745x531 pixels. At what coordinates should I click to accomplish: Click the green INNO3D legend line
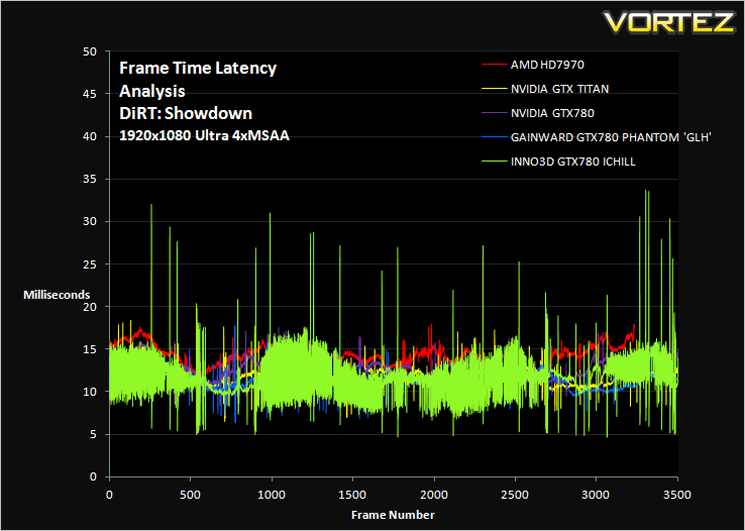494,161
